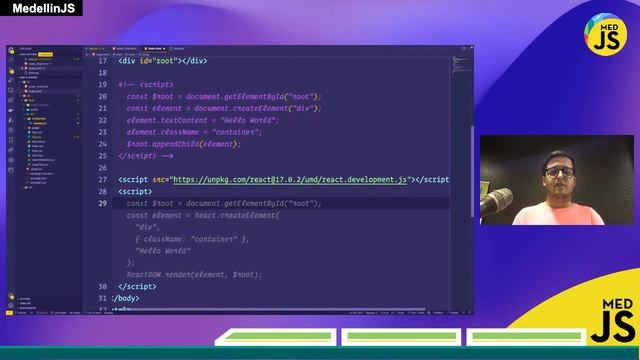Click the React.createElement( suggestion line
This screenshot has height=360, width=640.
203,215
